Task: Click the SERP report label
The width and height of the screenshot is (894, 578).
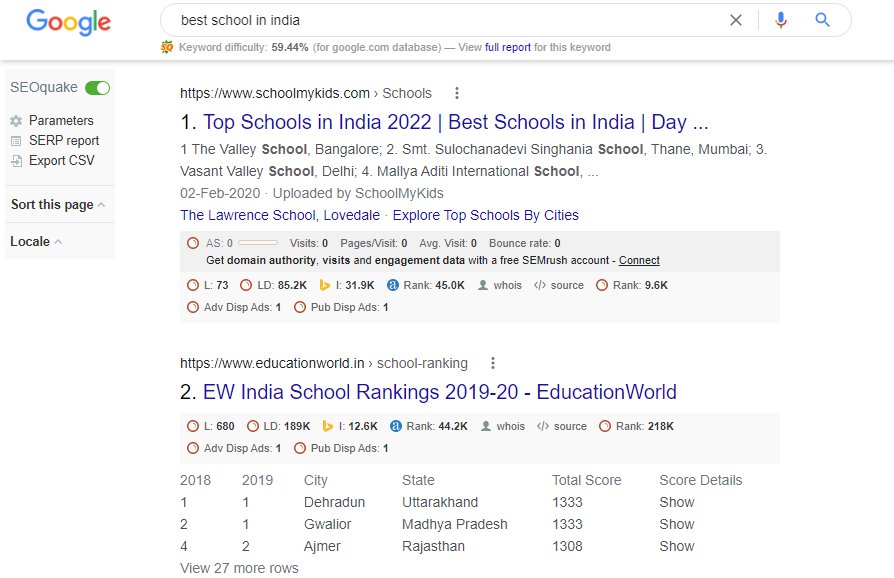Action: pyautogui.click(x=64, y=141)
